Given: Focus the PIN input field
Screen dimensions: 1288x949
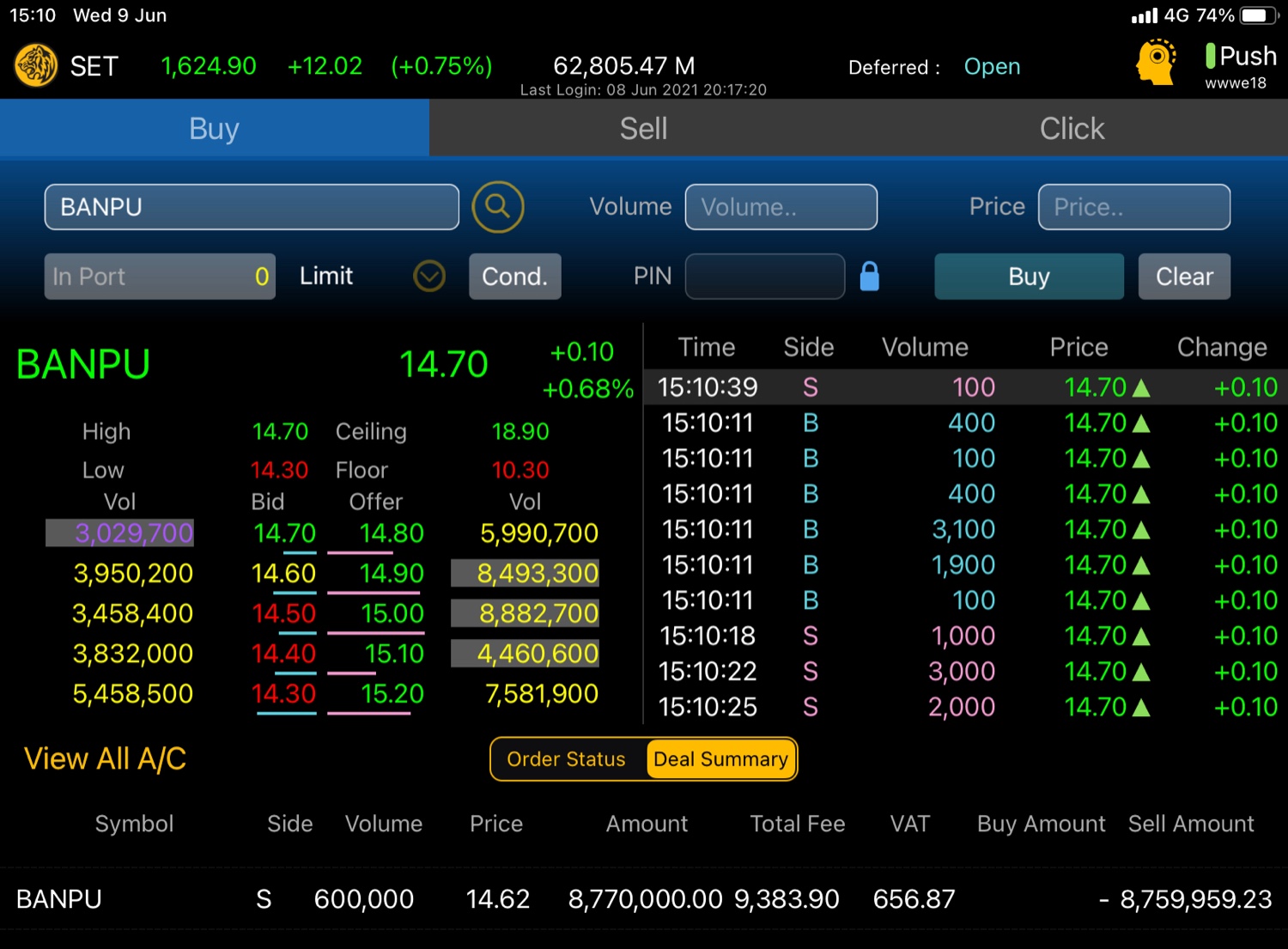Looking at the screenshot, I should [765, 277].
